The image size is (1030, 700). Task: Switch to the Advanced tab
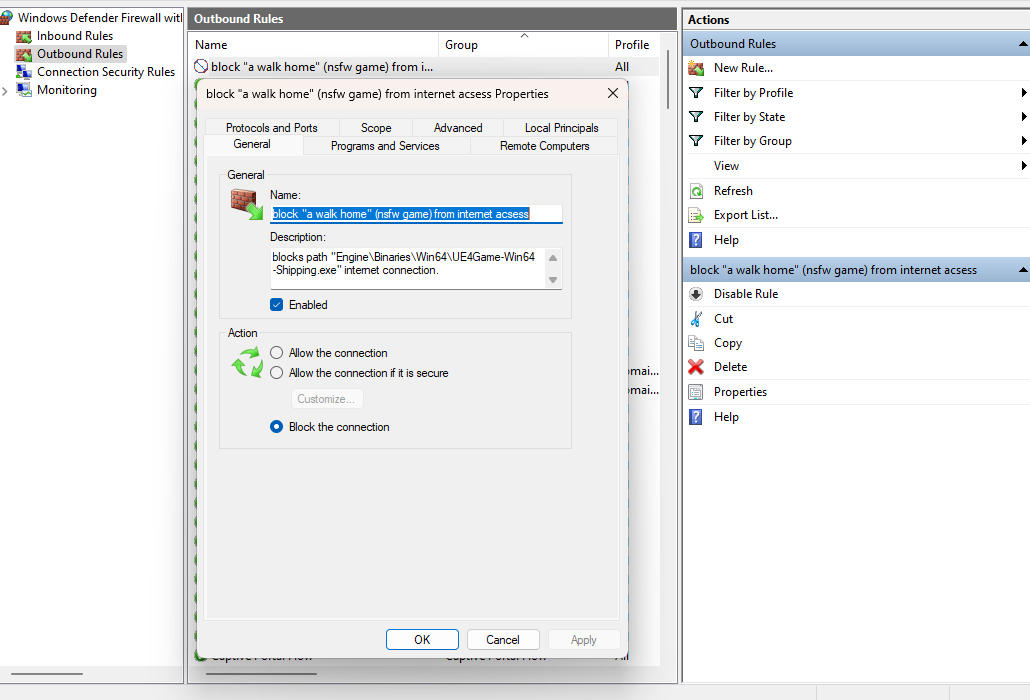click(x=458, y=127)
